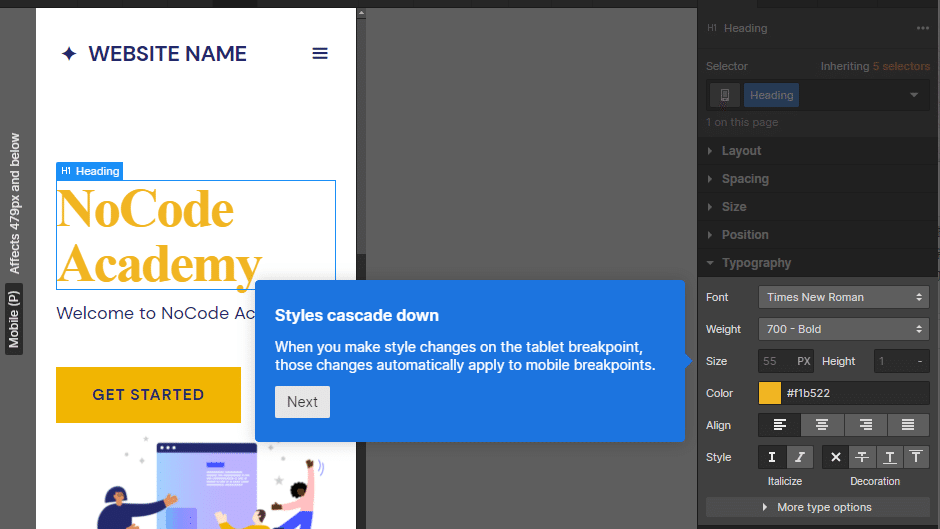Click the H1 Heading label above the canvas element
This screenshot has height=529, width=940.
[90, 171]
